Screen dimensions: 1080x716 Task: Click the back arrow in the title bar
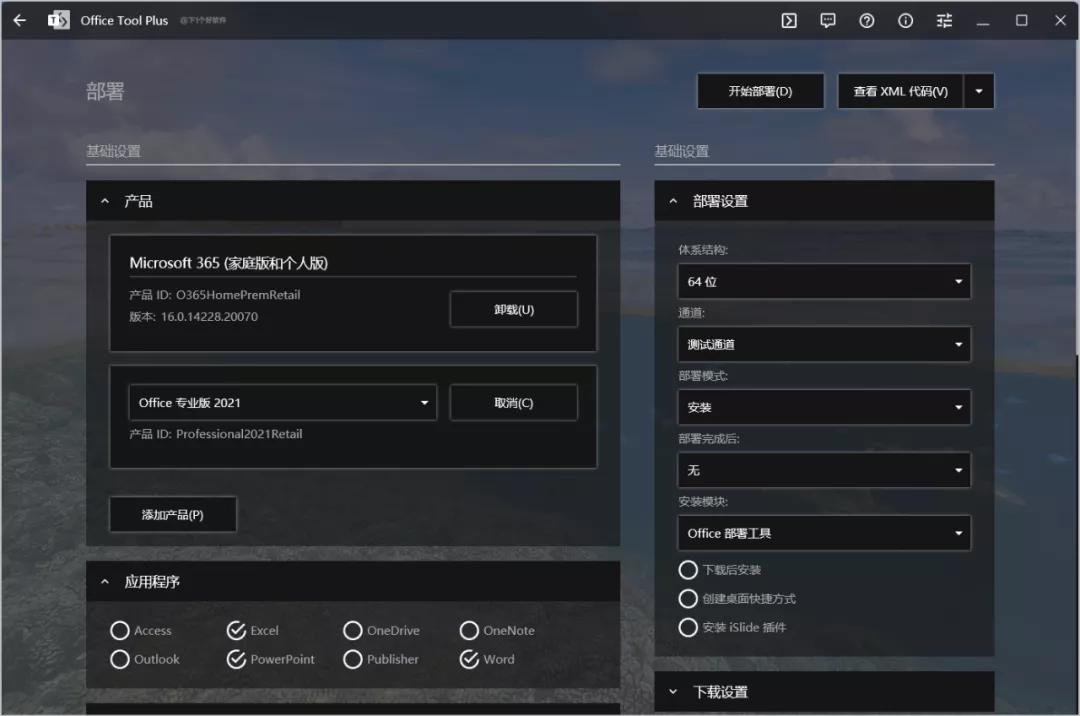(x=19, y=20)
